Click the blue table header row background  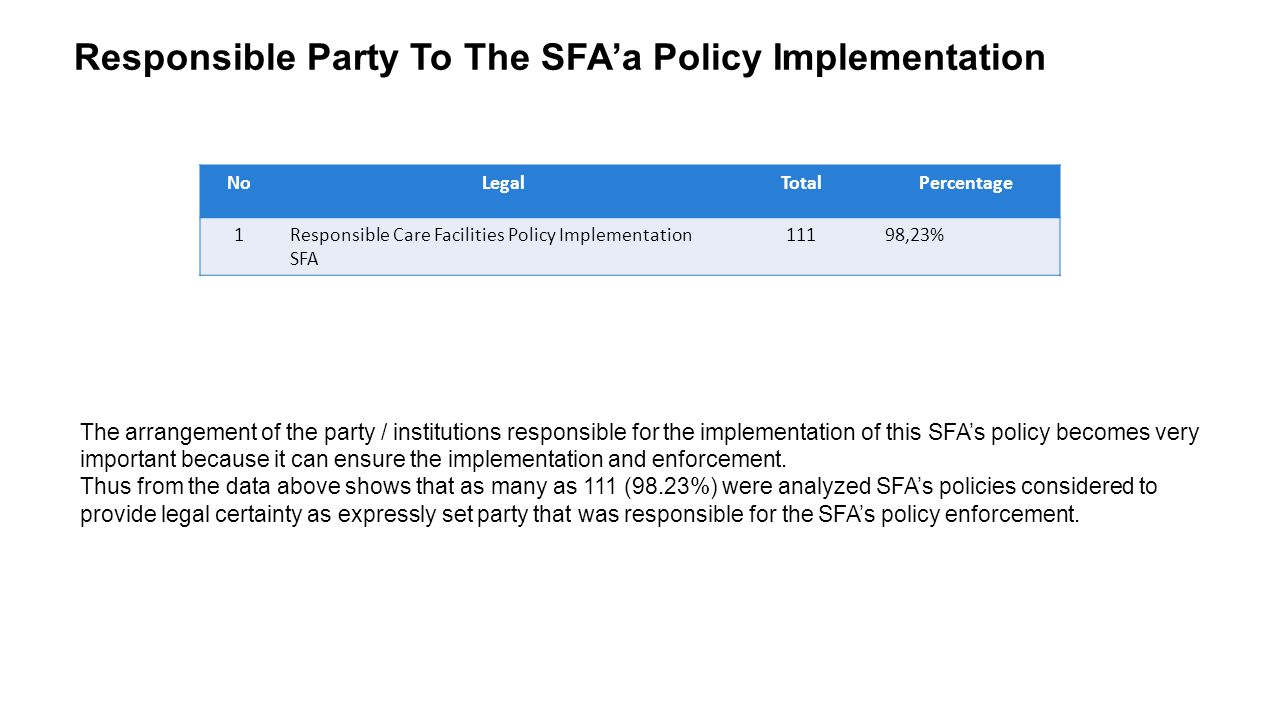point(630,191)
